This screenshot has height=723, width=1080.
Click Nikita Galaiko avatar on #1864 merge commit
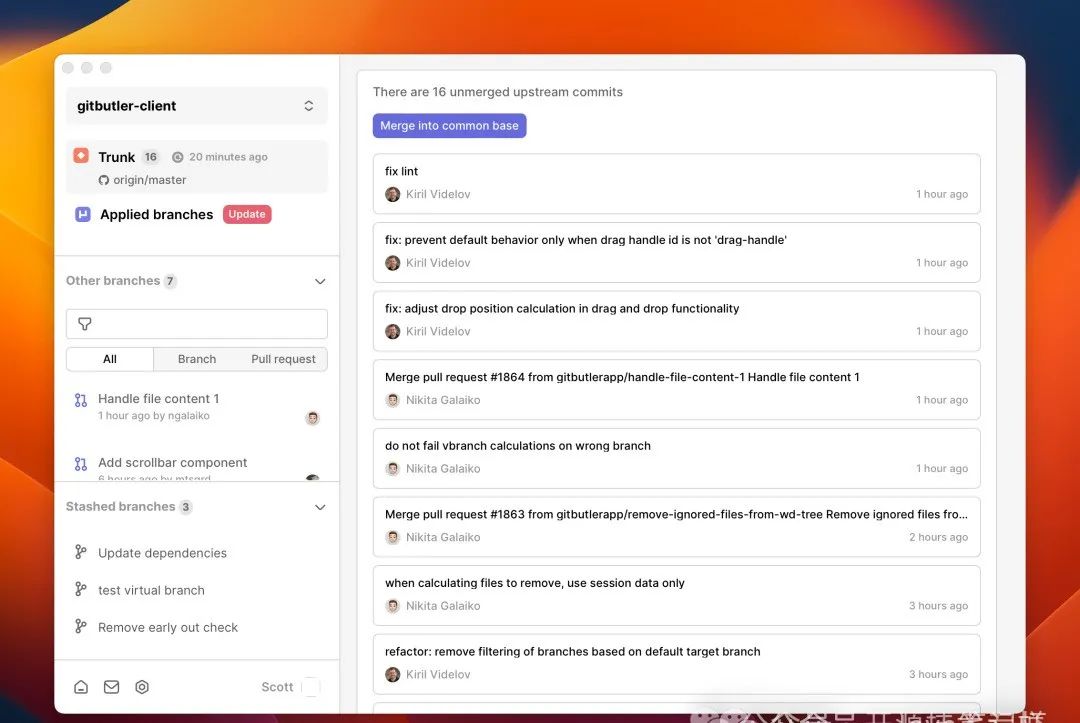point(393,400)
